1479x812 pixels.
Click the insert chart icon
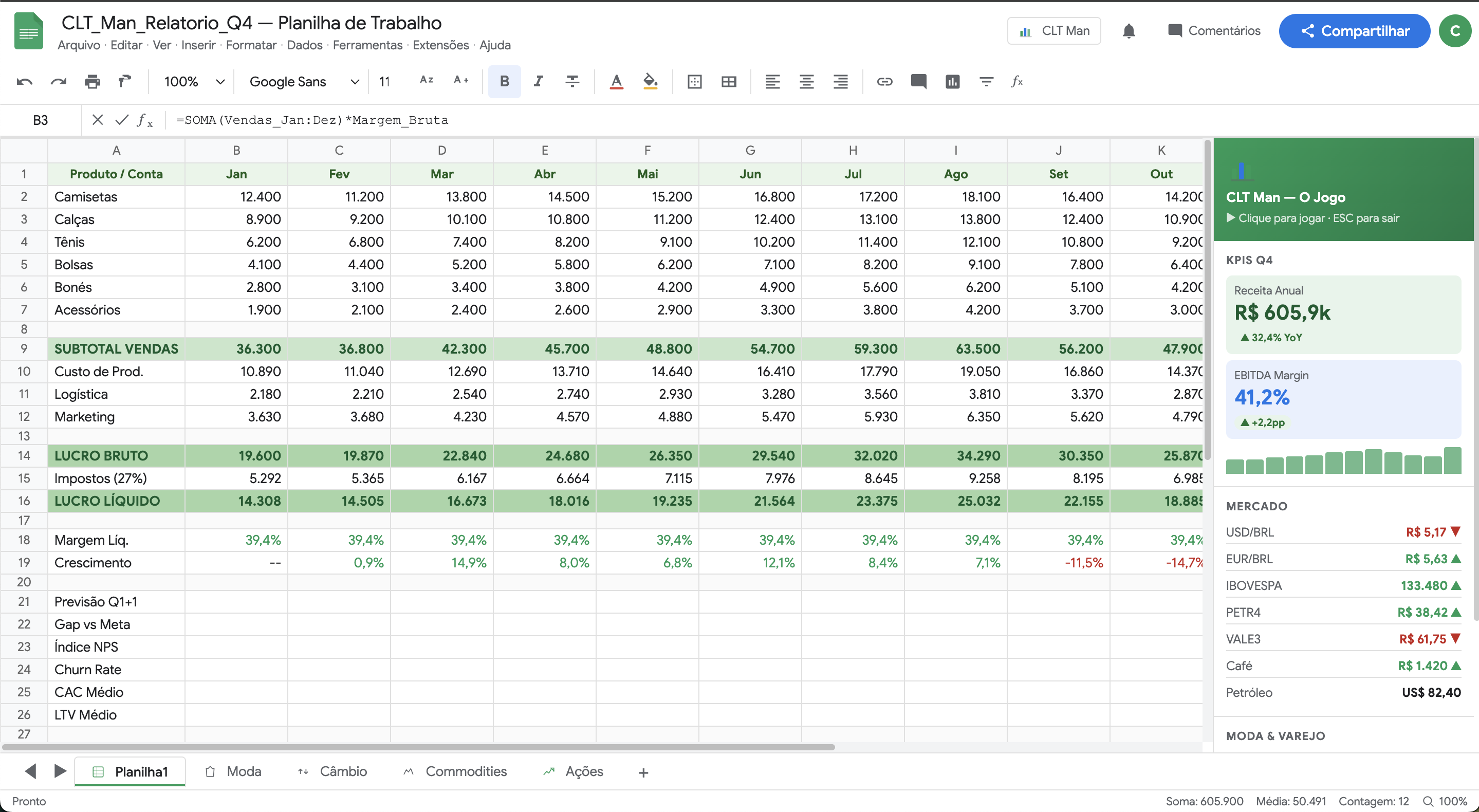tap(952, 82)
